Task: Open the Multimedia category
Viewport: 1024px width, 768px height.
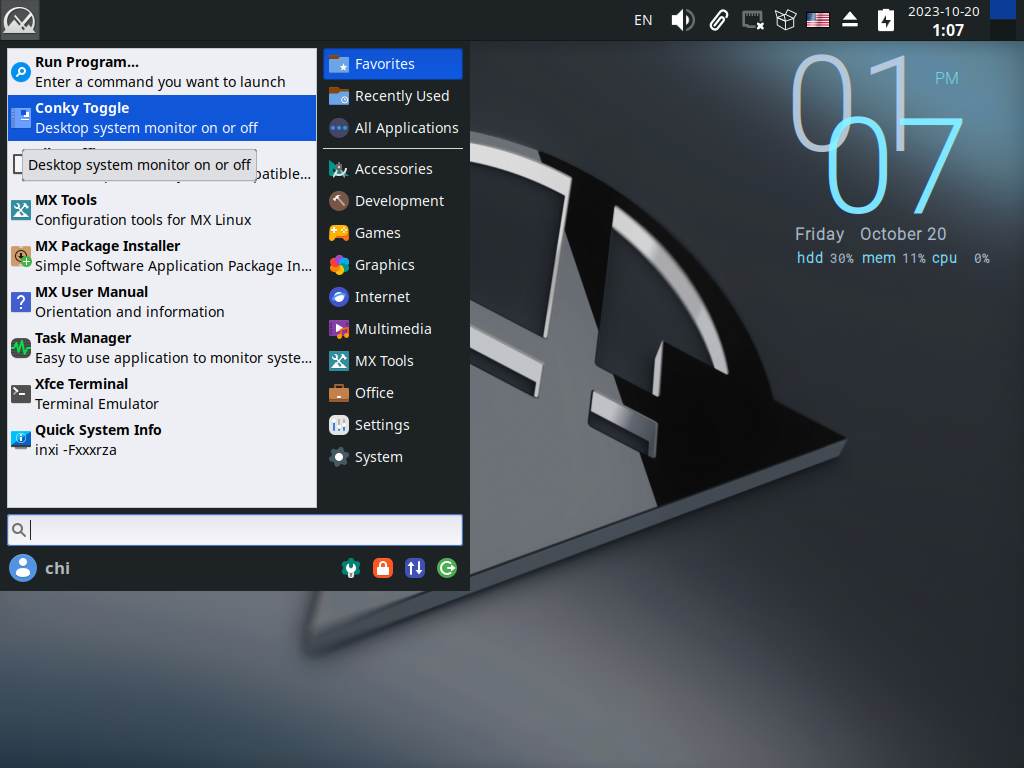Action: (393, 329)
